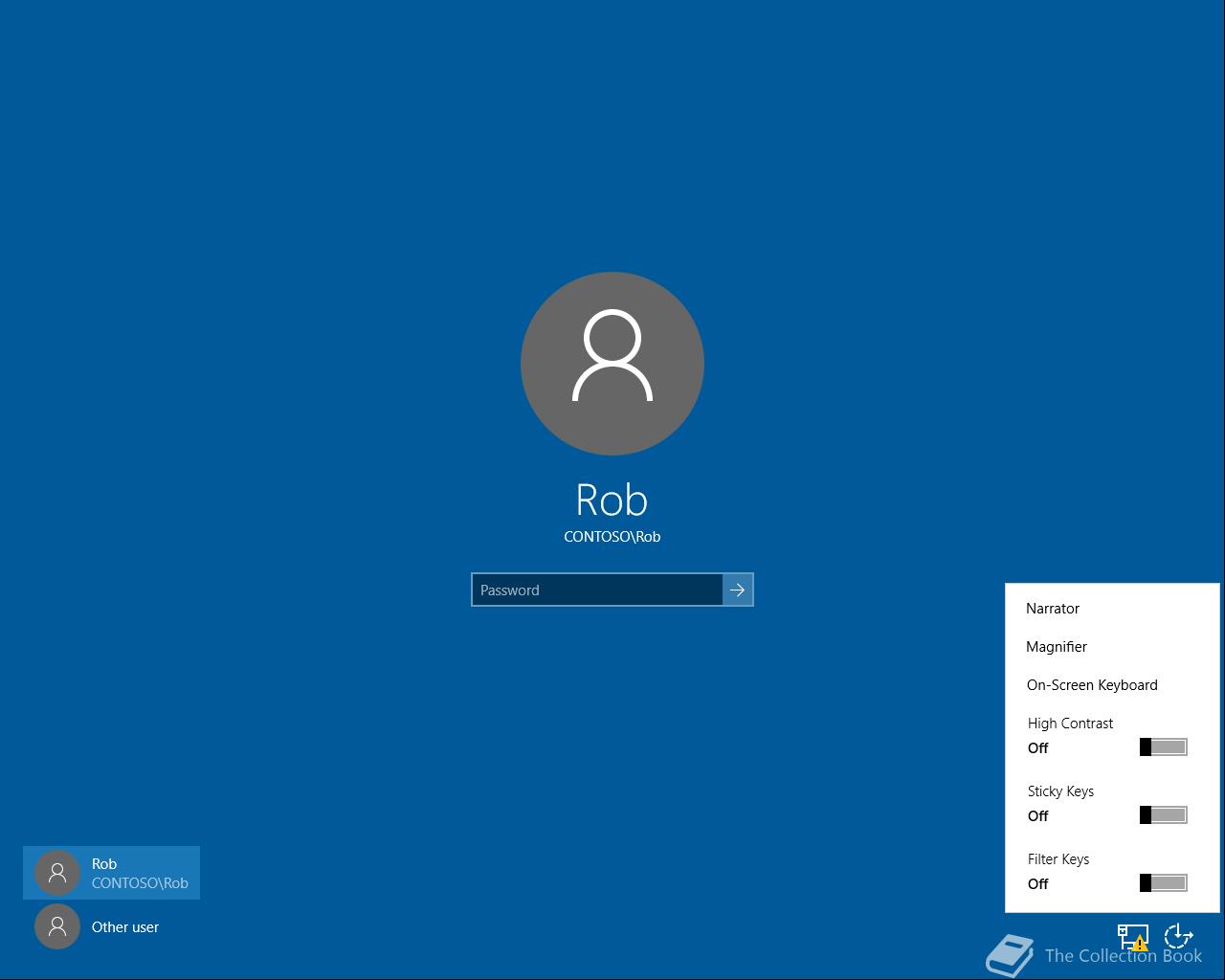
Task: Click the small avatar beside Rob in user list
Action: [57, 873]
